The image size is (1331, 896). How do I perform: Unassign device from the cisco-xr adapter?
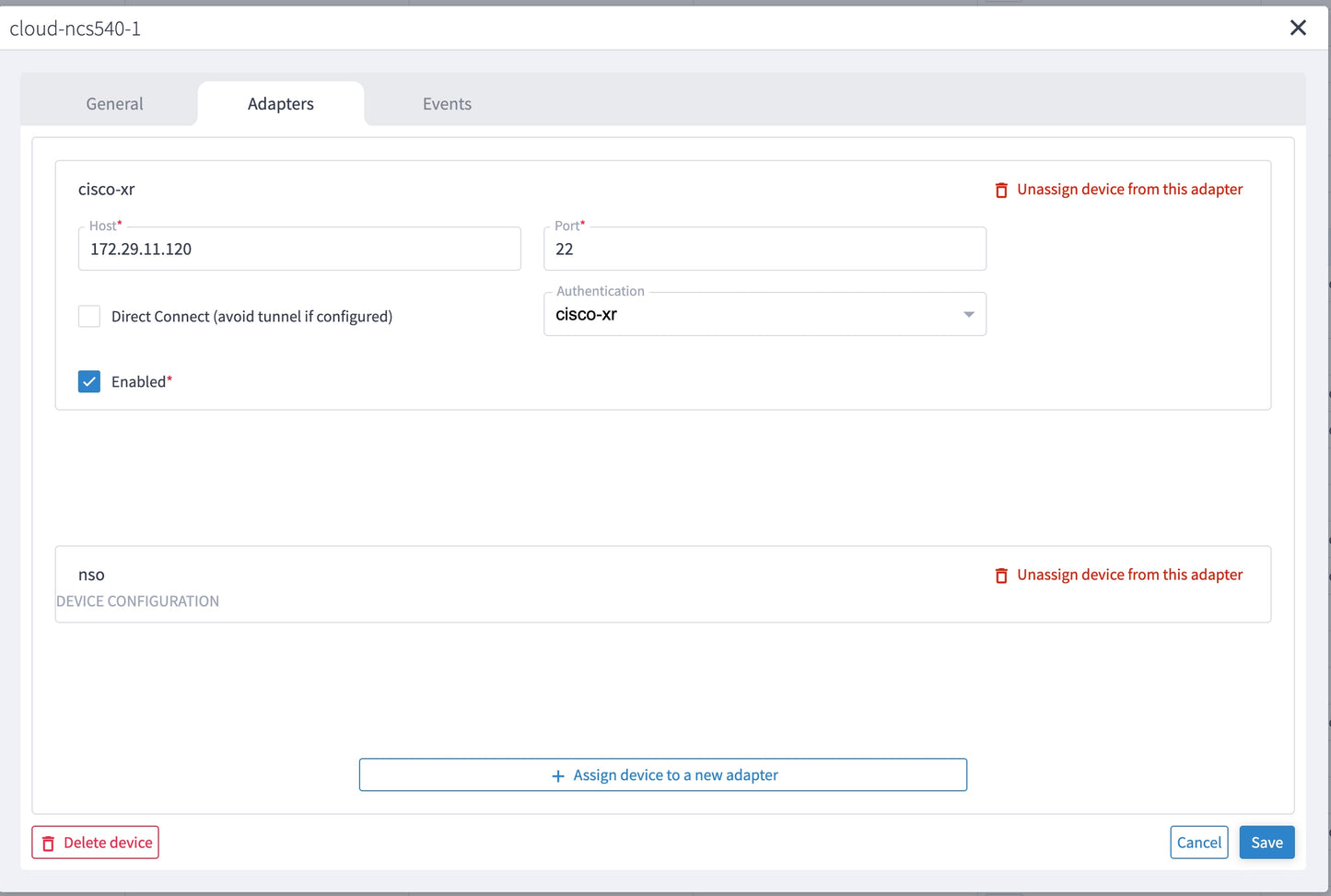click(x=1129, y=189)
